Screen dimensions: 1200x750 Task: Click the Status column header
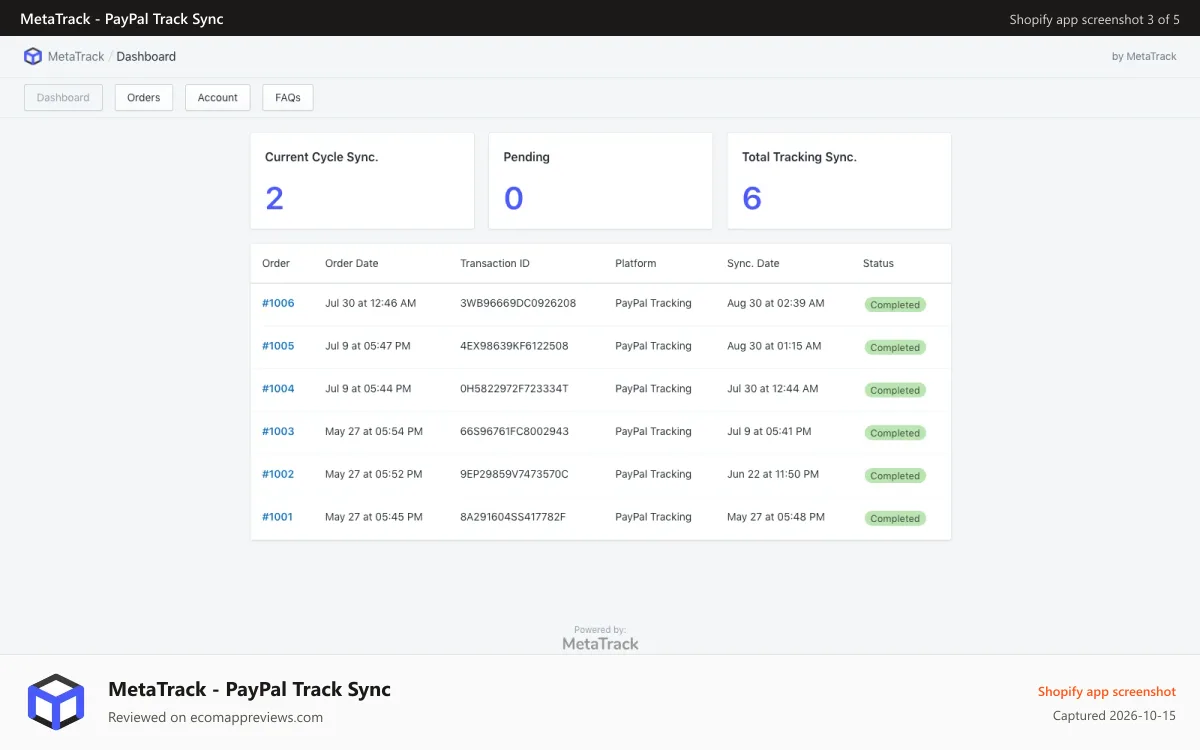[x=878, y=263]
